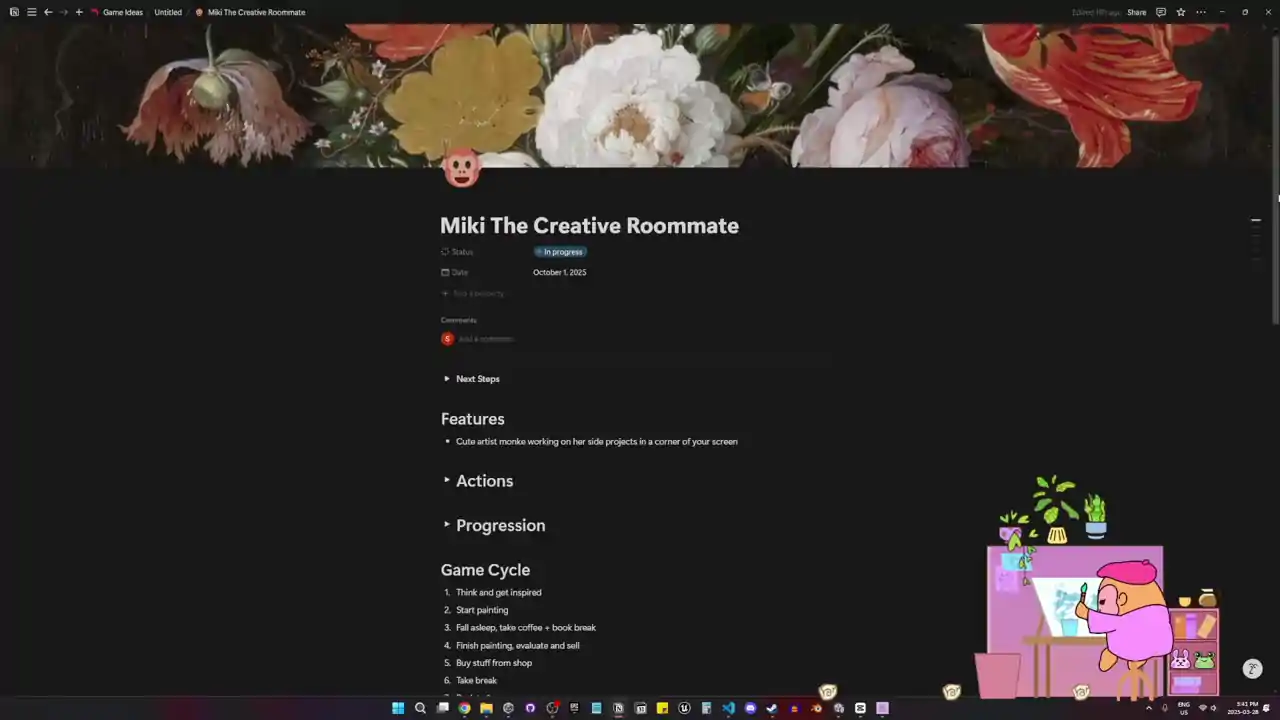Click list item Think and get inspired
This screenshot has width=1280, height=720.
(499, 592)
